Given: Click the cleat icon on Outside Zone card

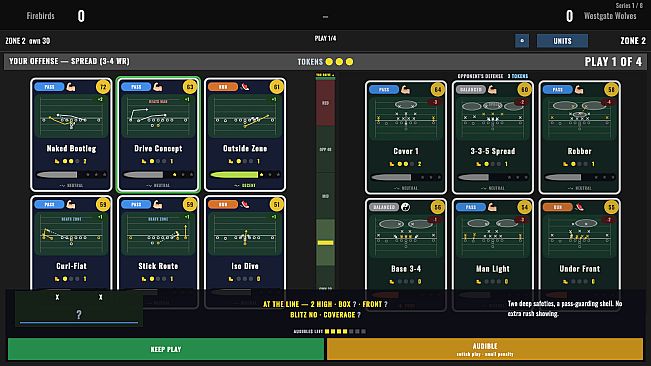Looking at the screenshot, I should click(x=245, y=87).
